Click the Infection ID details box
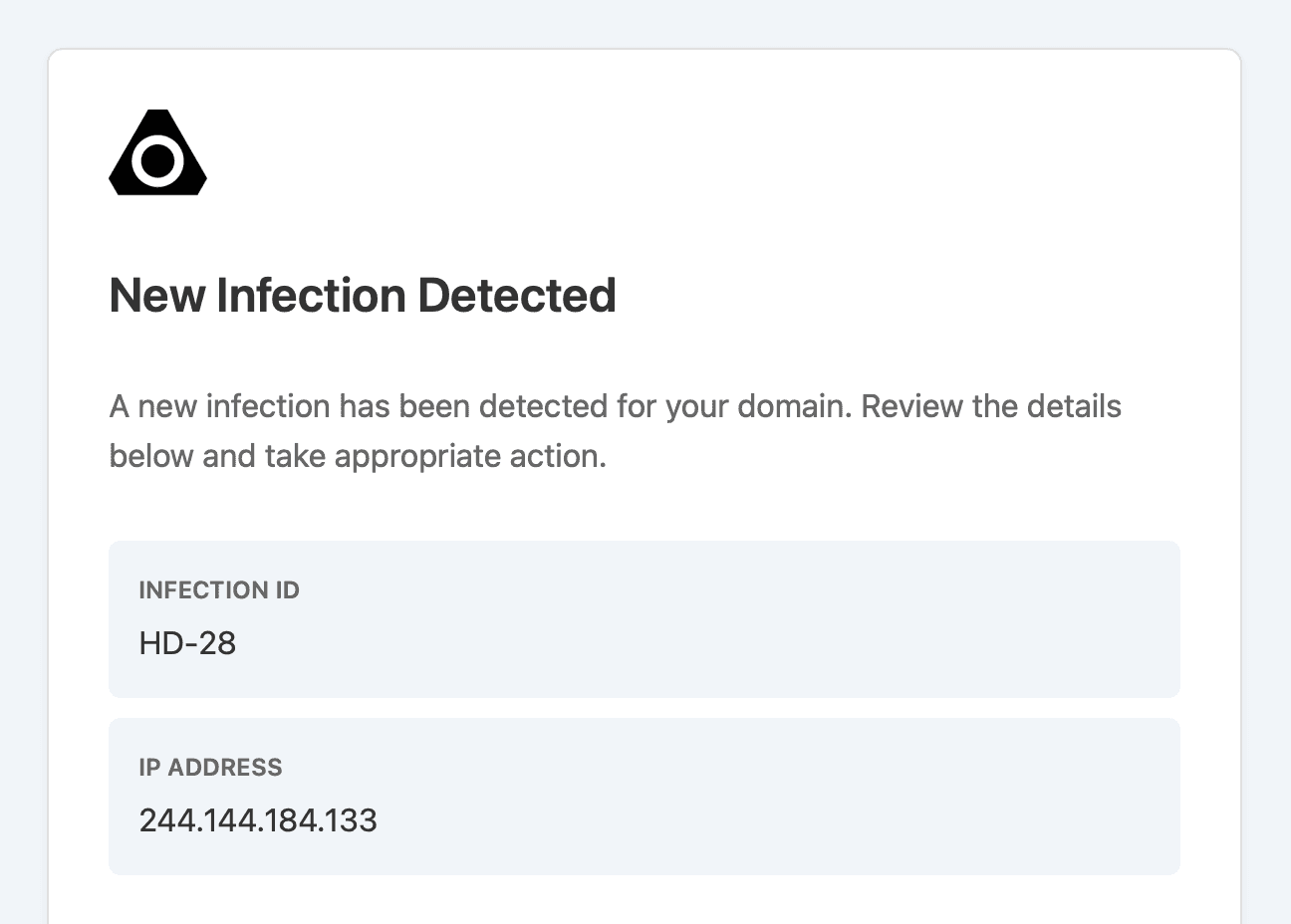Viewport: 1291px width, 924px height. 645,619
